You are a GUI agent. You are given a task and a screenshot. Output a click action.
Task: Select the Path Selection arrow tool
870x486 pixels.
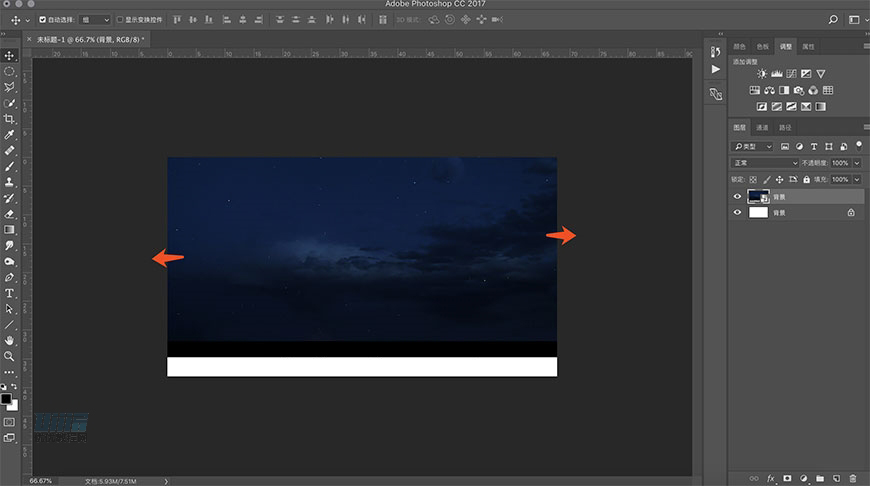(x=9, y=309)
